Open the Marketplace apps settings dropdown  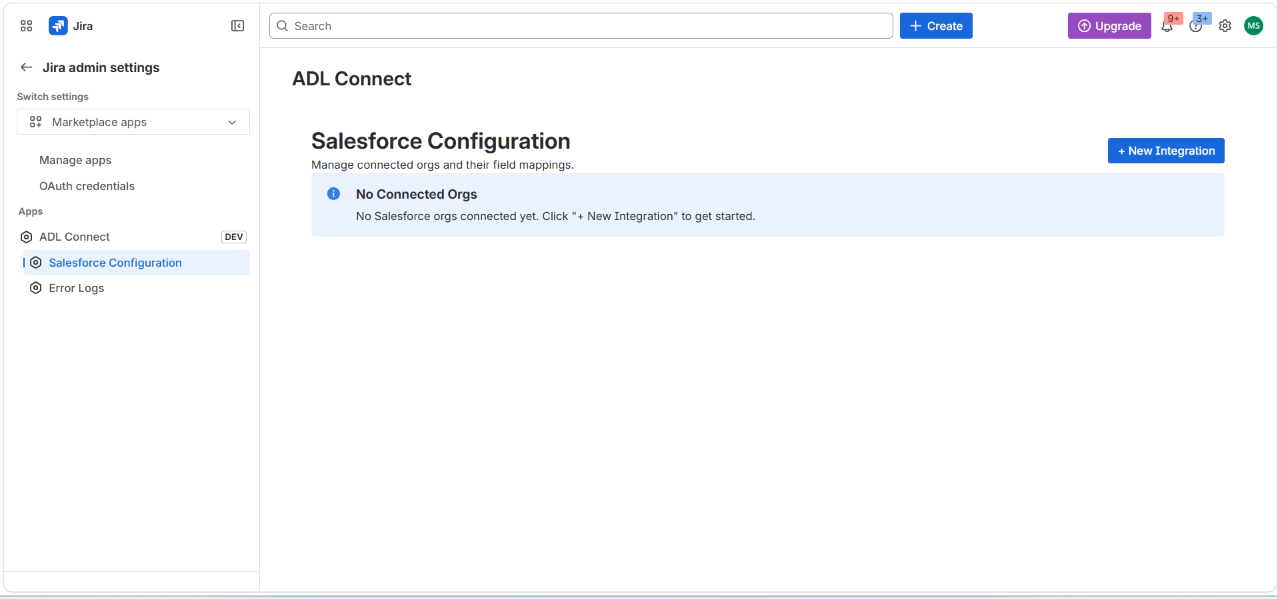click(133, 122)
